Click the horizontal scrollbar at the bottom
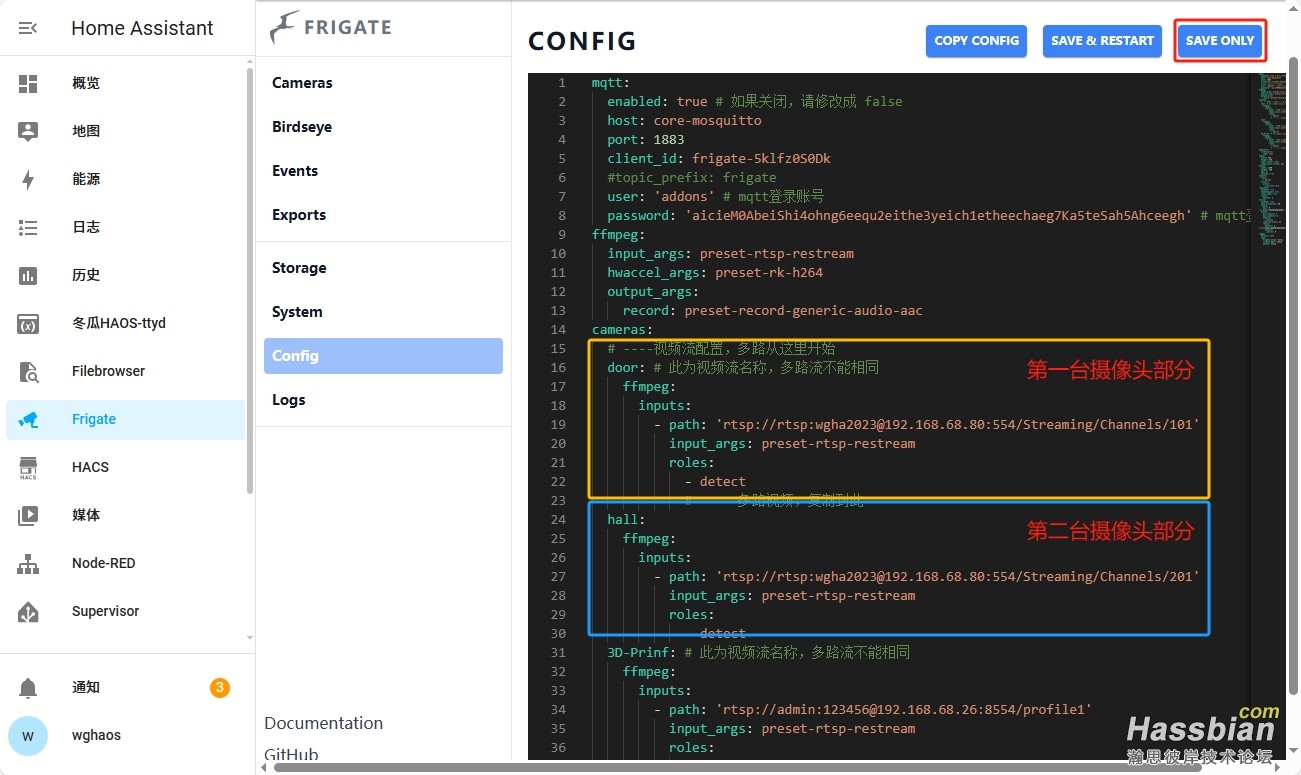Viewport: 1301px width, 775px height. click(x=740, y=767)
